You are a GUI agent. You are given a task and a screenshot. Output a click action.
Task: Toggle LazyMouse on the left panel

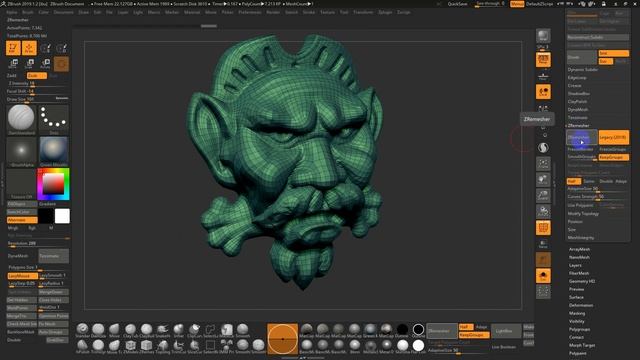tap(22, 276)
